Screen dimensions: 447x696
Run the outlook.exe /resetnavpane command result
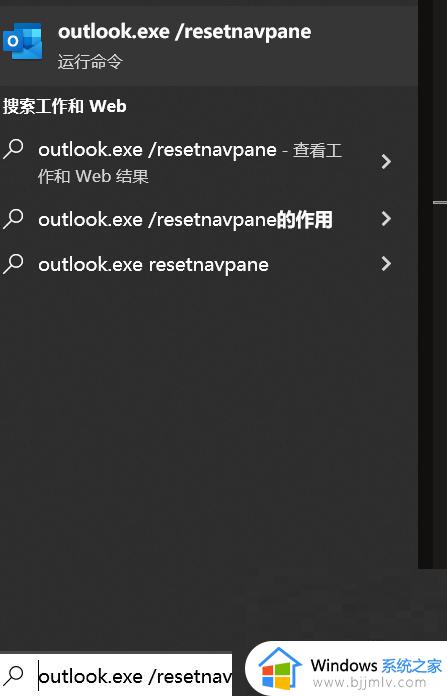(209, 46)
